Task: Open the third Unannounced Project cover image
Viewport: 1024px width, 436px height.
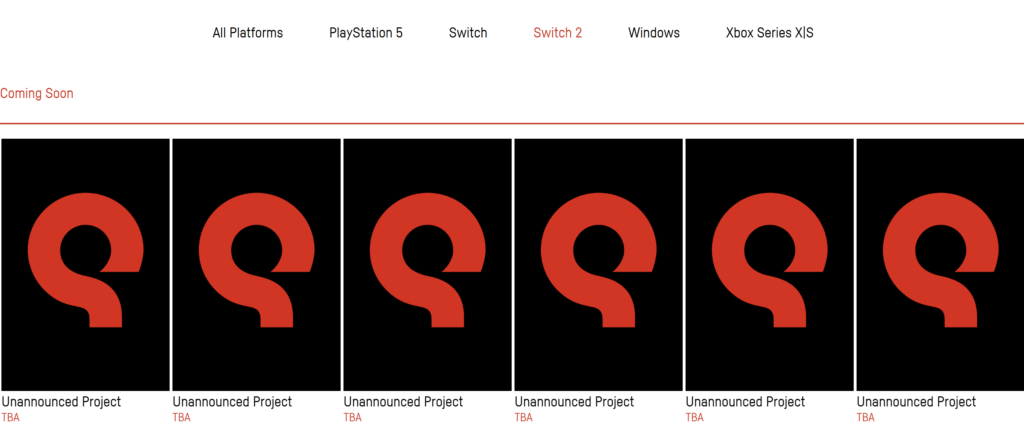Action: (428, 264)
